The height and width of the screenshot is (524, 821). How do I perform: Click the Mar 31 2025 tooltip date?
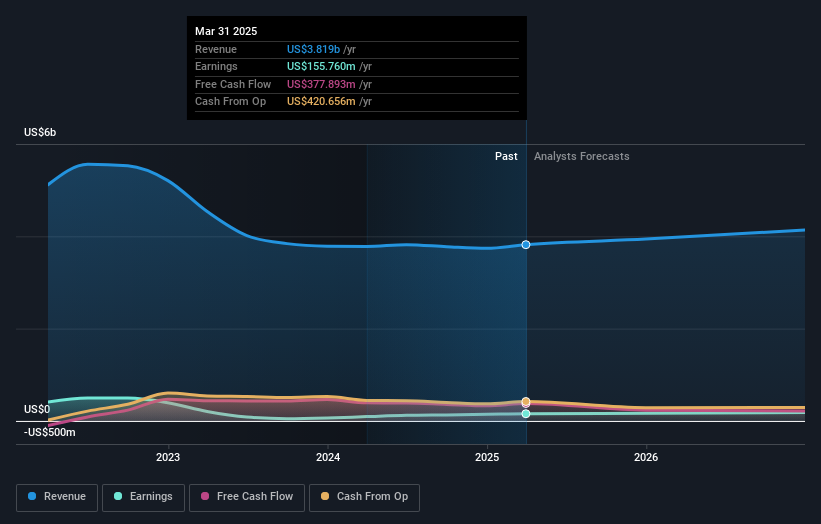[226, 31]
